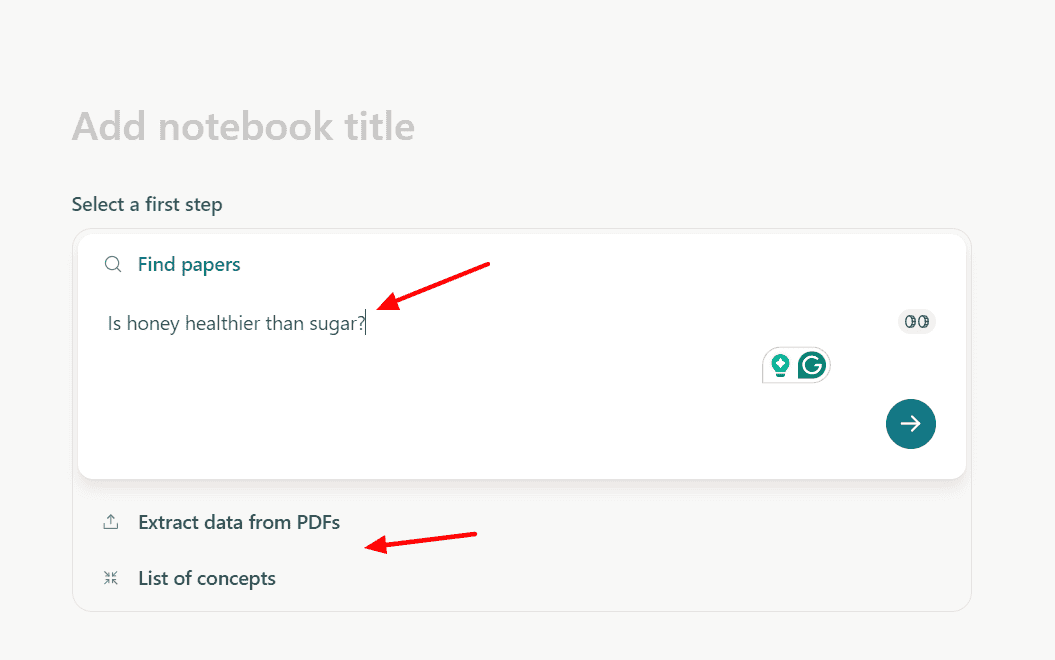Click the coins credits icon
The image size is (1055, 660).
pyautogui.click(x=916, y=321)
